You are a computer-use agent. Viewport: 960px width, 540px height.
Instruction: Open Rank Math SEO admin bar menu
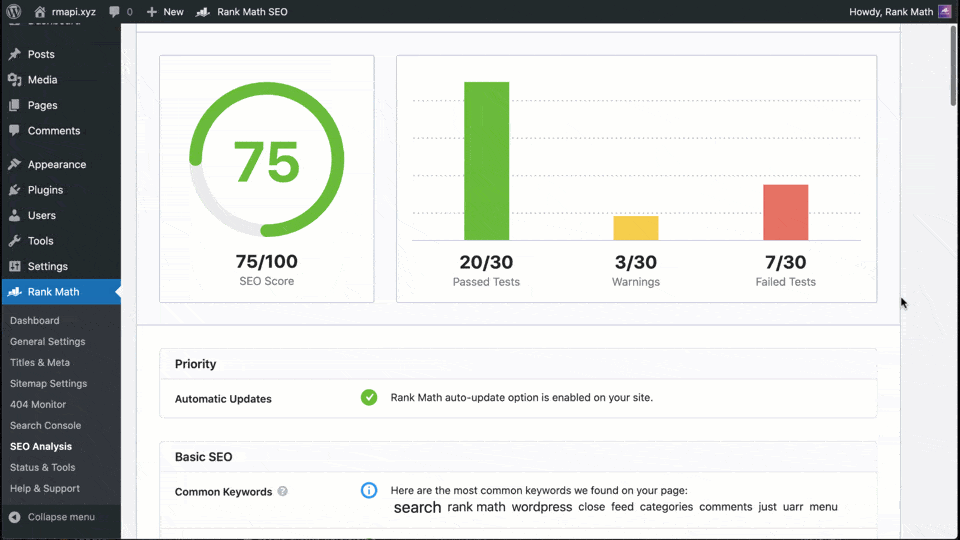point(242,12)
